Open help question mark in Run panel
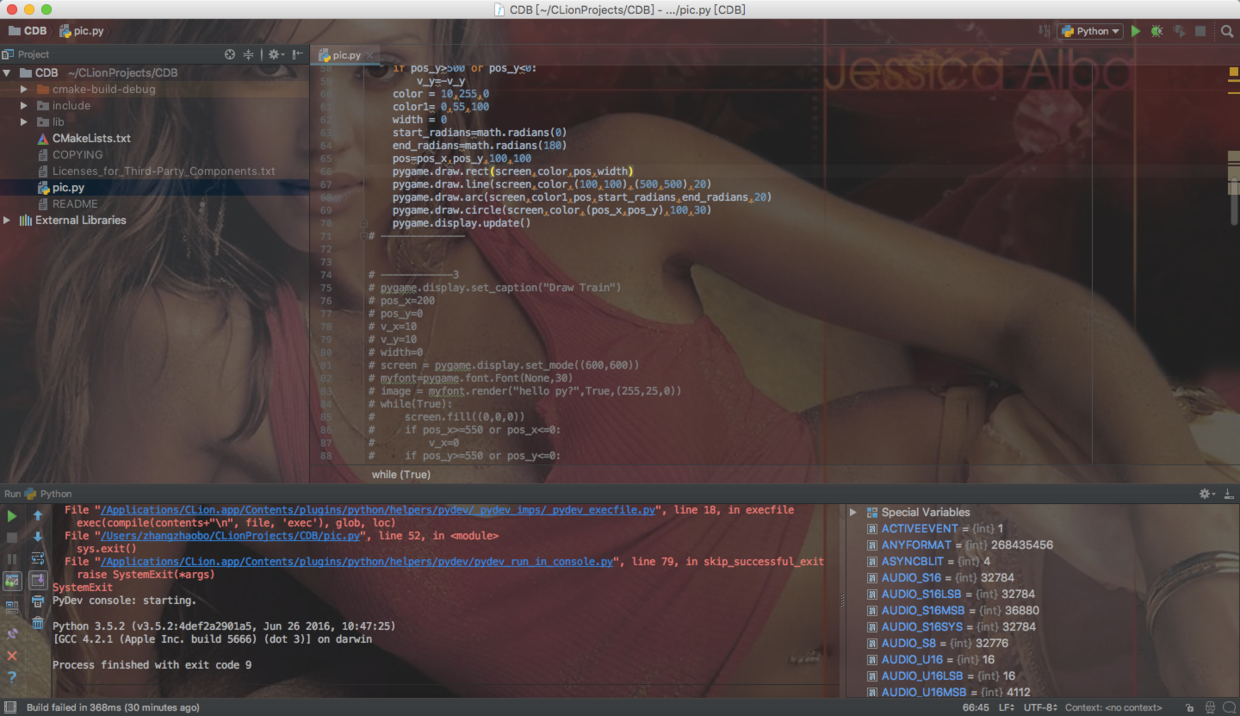 [12, 677]
